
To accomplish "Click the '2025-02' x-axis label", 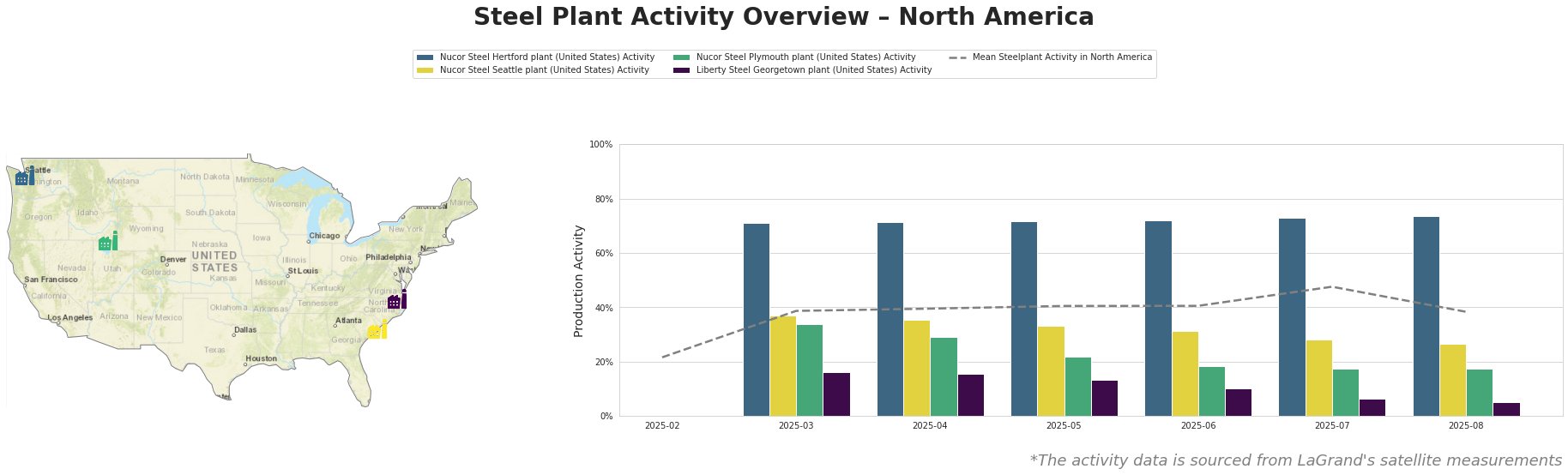I will pyautogui.click(x=662, y=425).
